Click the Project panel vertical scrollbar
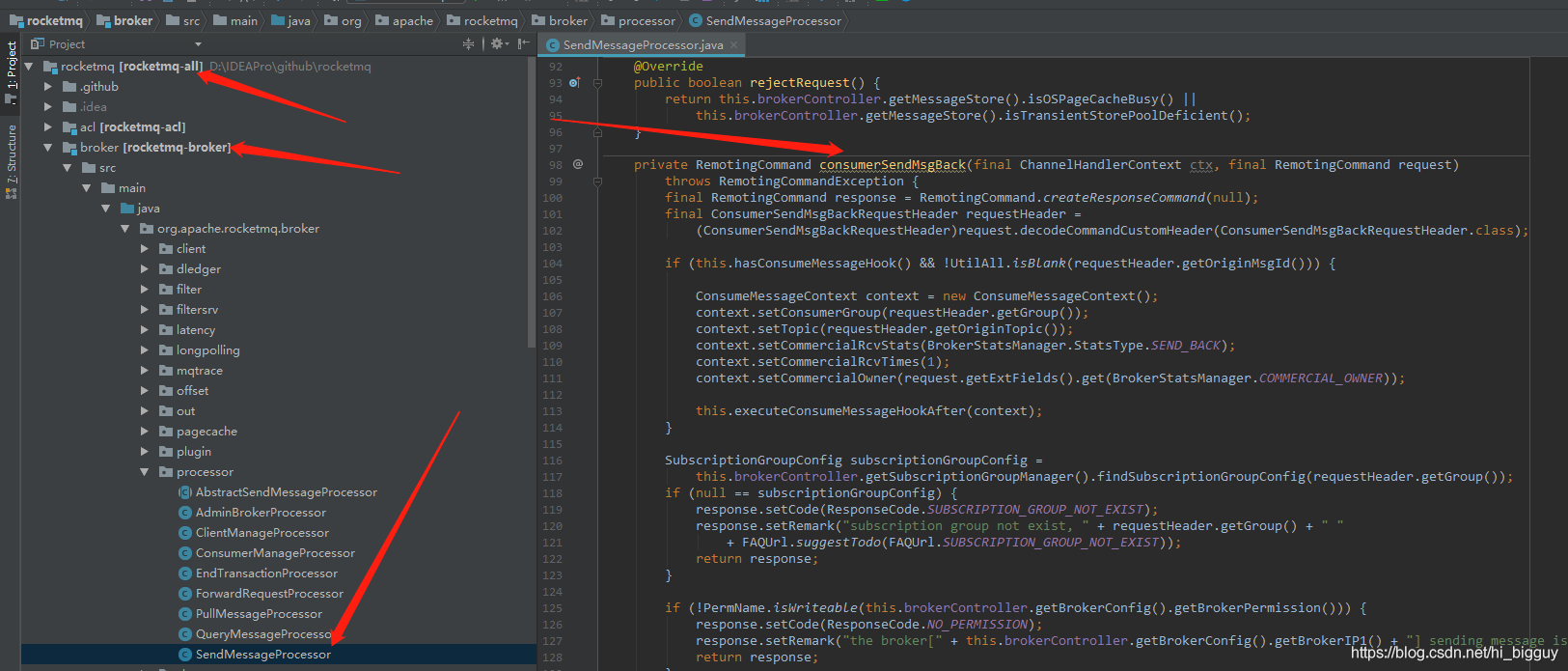This screenshot has height=671, width=1568. tap(532, 203)
